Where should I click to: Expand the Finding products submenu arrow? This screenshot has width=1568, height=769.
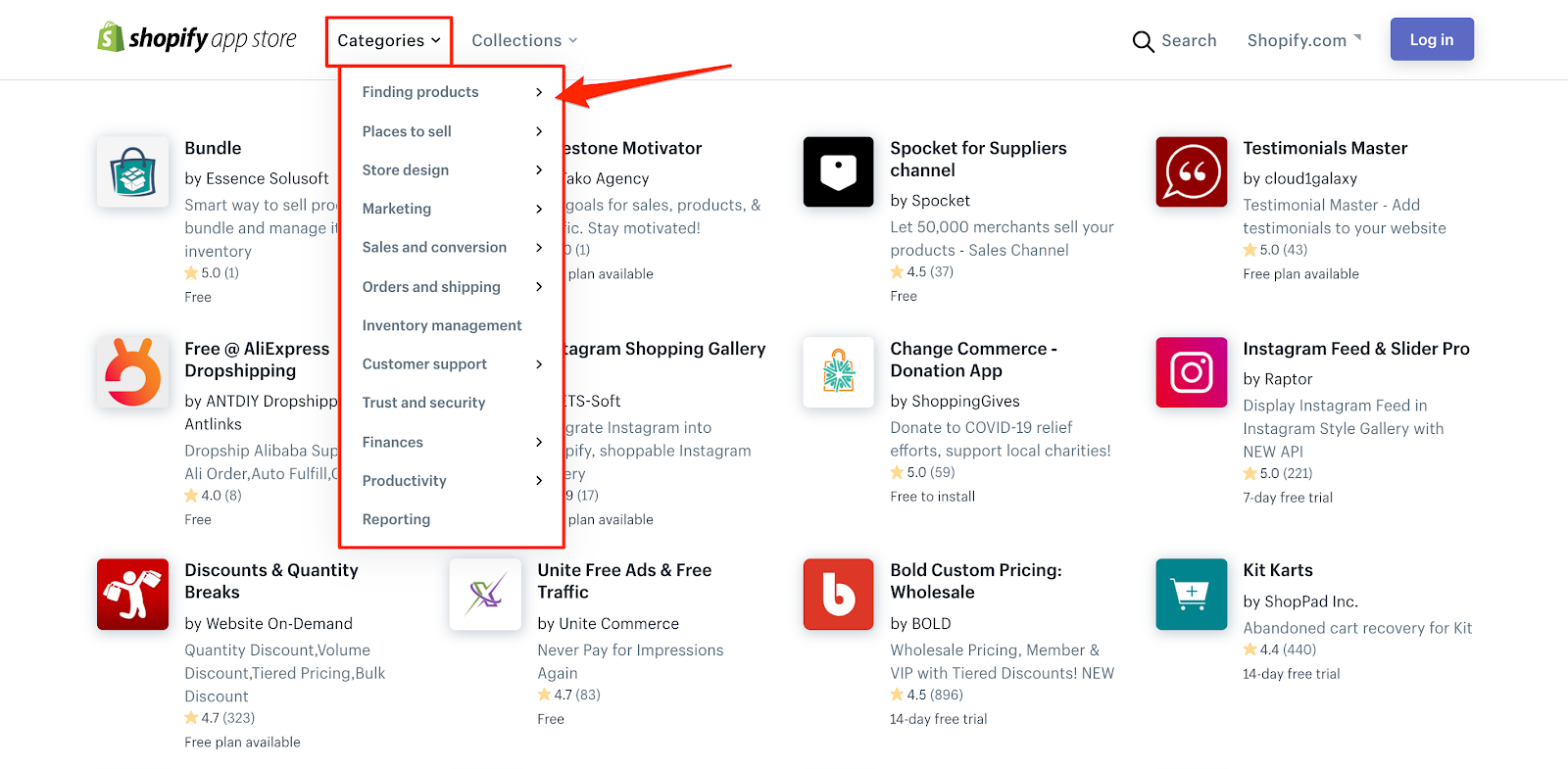coord(539,92)
